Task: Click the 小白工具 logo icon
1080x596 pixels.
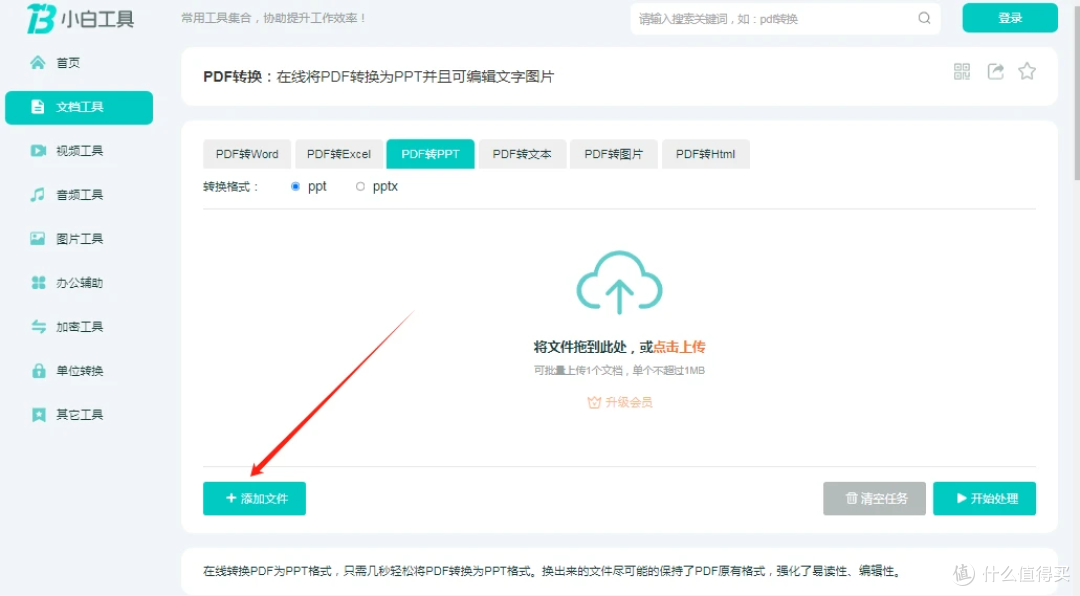Action: pyautogui.click(x=41, y=18)
